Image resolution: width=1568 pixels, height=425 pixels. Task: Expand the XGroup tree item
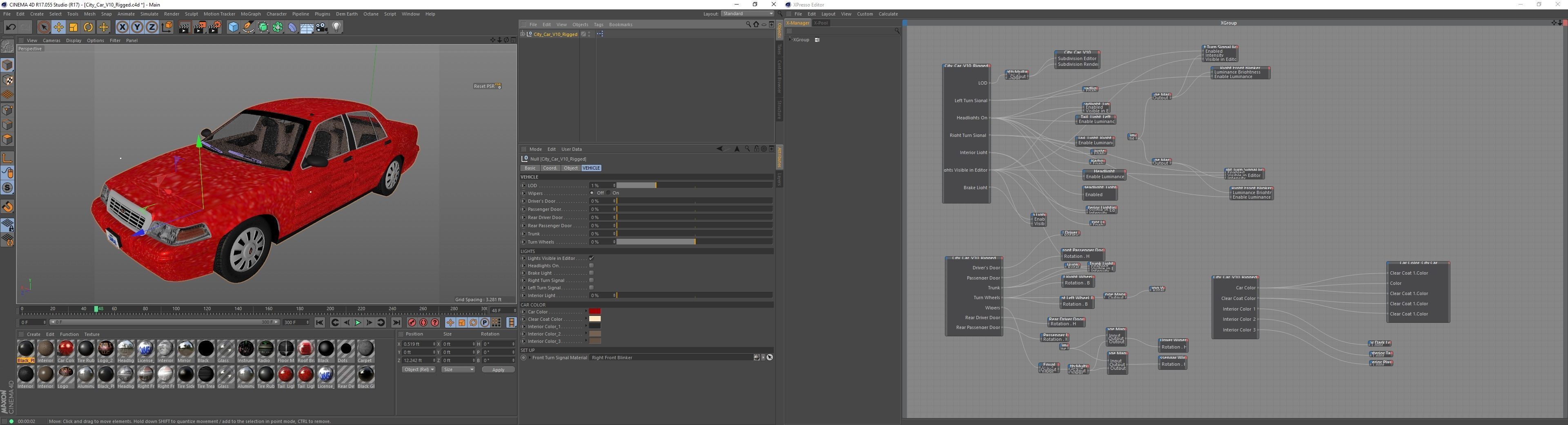click(x=789, y=40)
